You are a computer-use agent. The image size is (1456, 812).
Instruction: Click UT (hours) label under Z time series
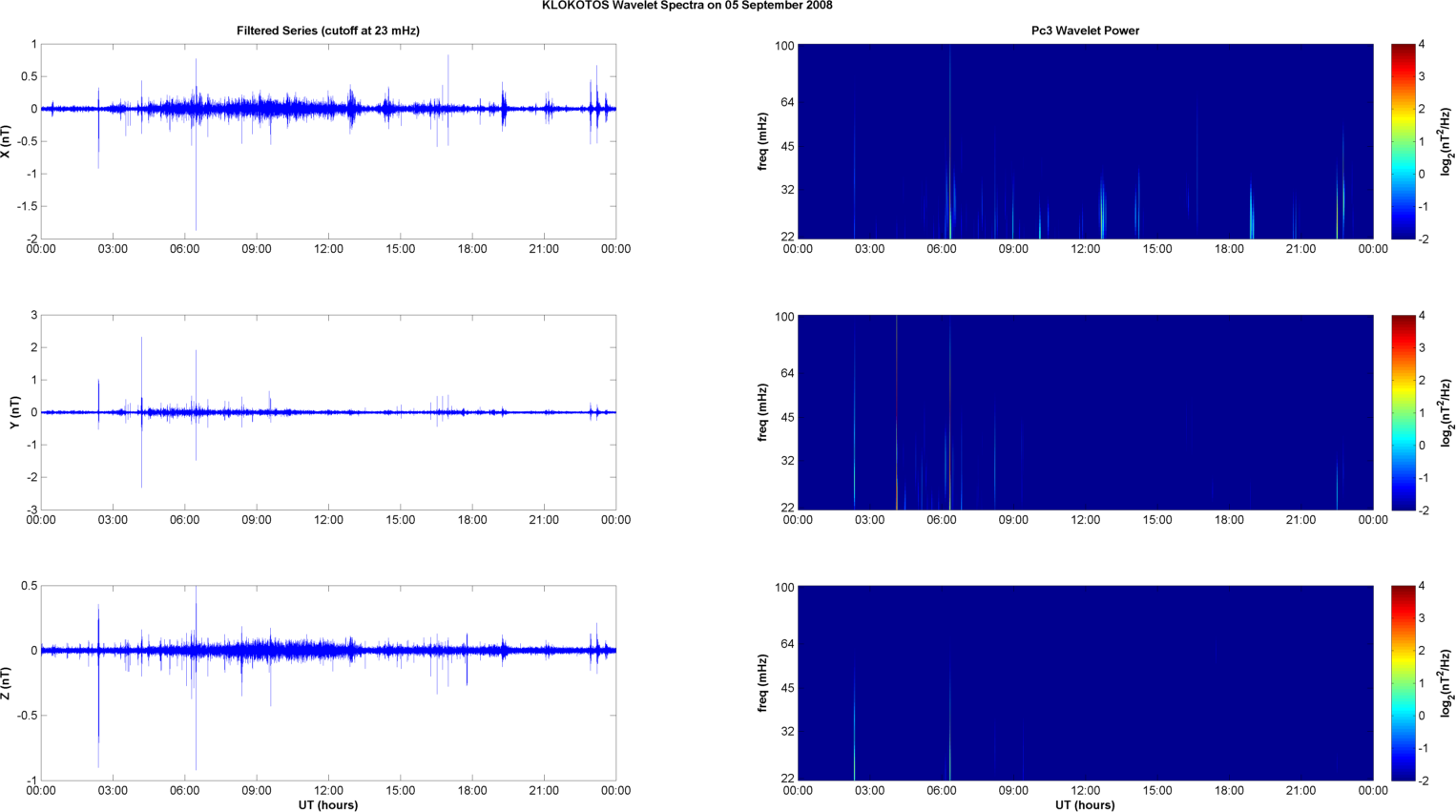[x=327, y=805]
